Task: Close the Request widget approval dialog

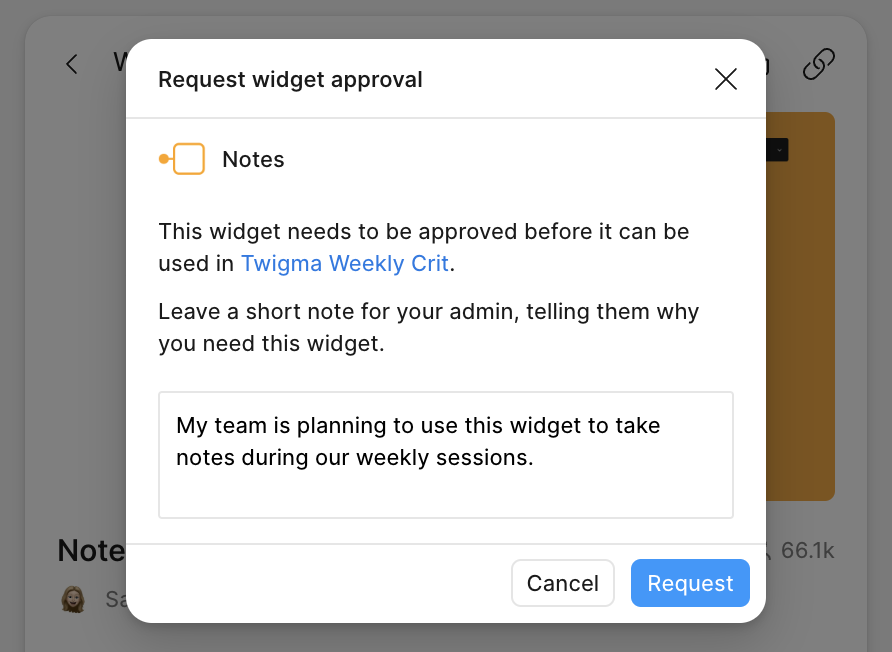Action: (x=725, y=79)
